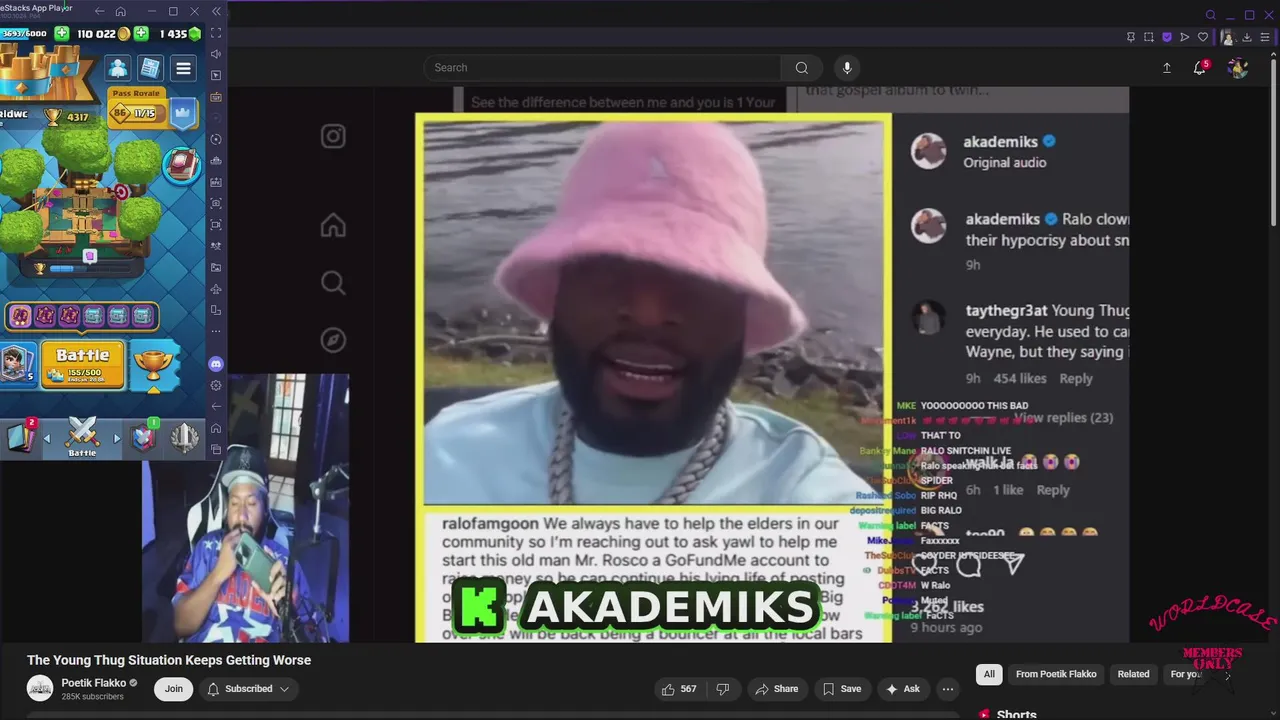Open more actions three-dot menu
1280x720 pixels.
(948, 689)
